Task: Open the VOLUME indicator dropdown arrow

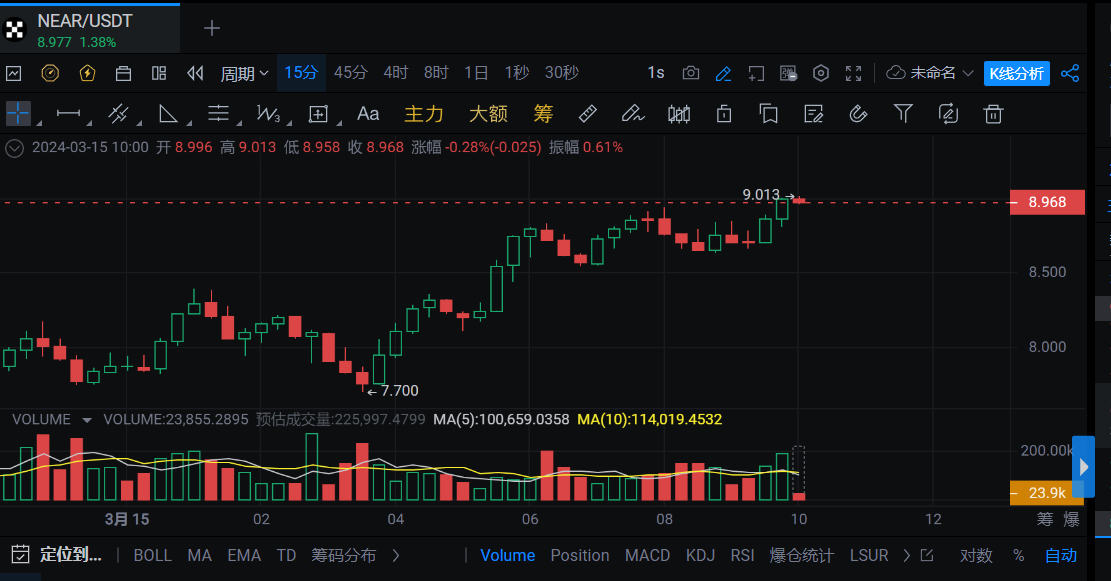Action: tap(87, 420)
